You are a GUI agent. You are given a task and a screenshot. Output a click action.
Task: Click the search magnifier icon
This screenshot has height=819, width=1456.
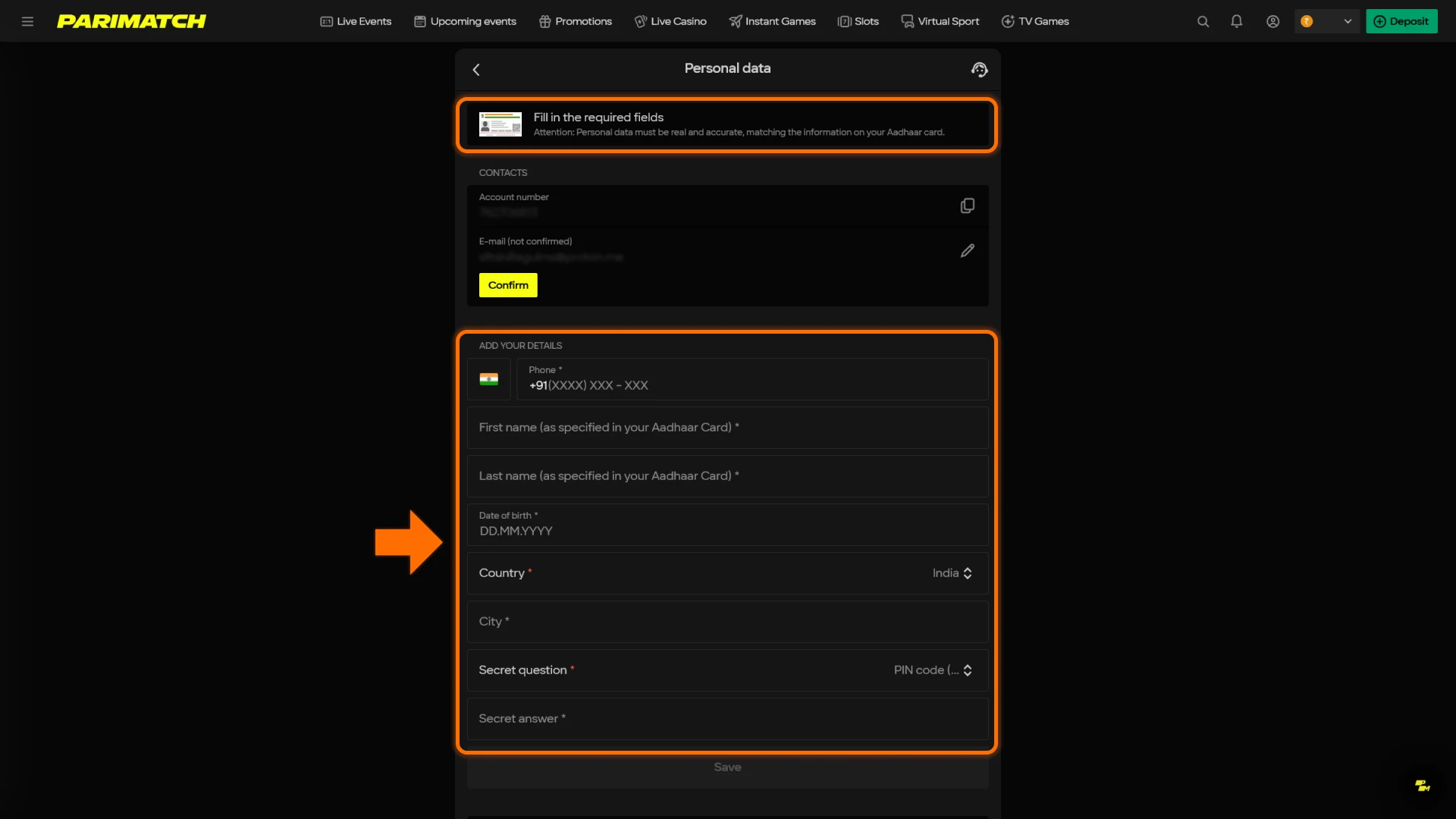pyautogui.click(x=1203, y=21)
